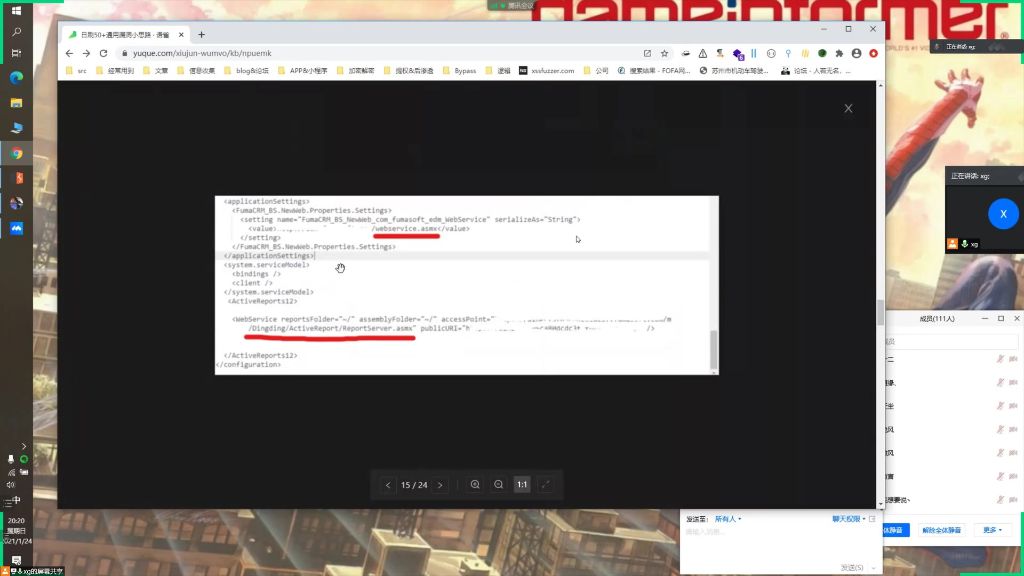The width and height of the screenshot is (1024, 576).
Task: Click the 成员(111人) panel title
Action: [x=936, y=319]
